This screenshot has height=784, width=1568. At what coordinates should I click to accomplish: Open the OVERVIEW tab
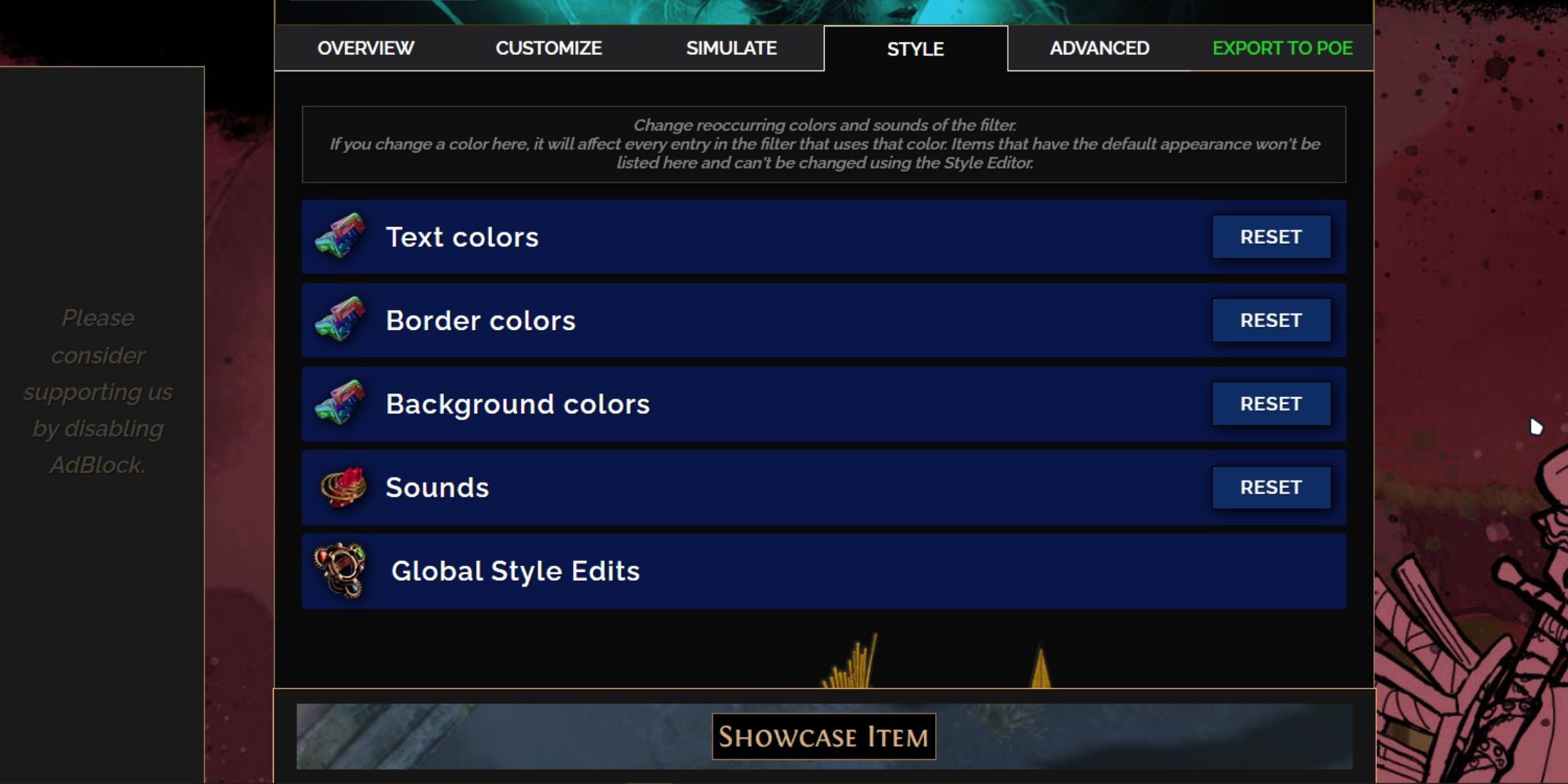pos(366,48)
